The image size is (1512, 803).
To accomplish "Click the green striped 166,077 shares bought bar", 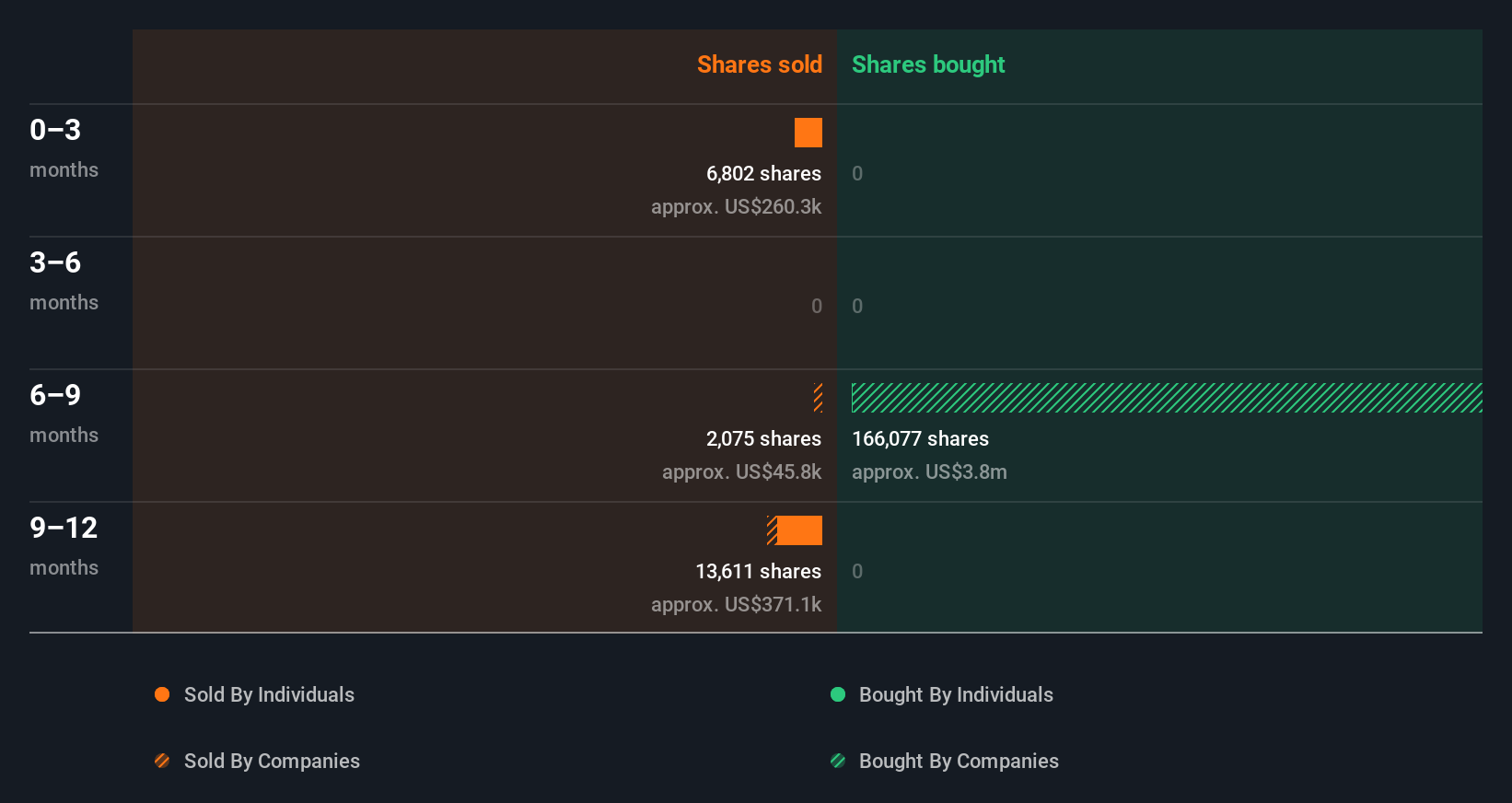I will 1167,398.
